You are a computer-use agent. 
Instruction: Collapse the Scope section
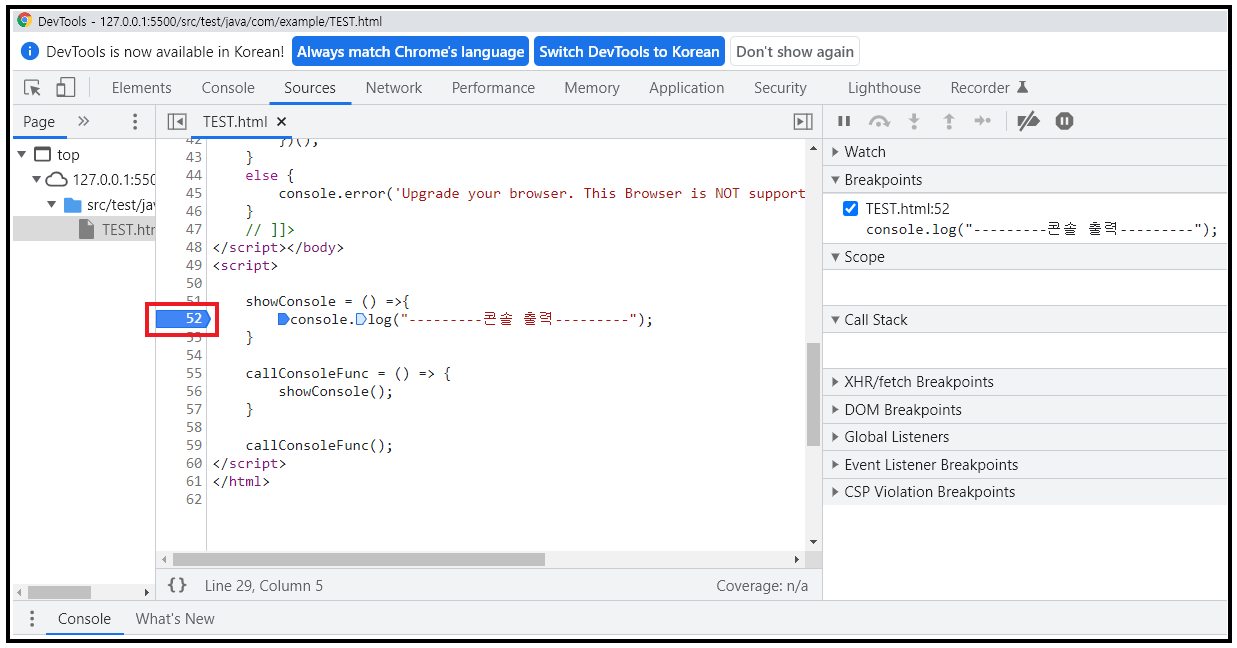tap(1025, 257)
